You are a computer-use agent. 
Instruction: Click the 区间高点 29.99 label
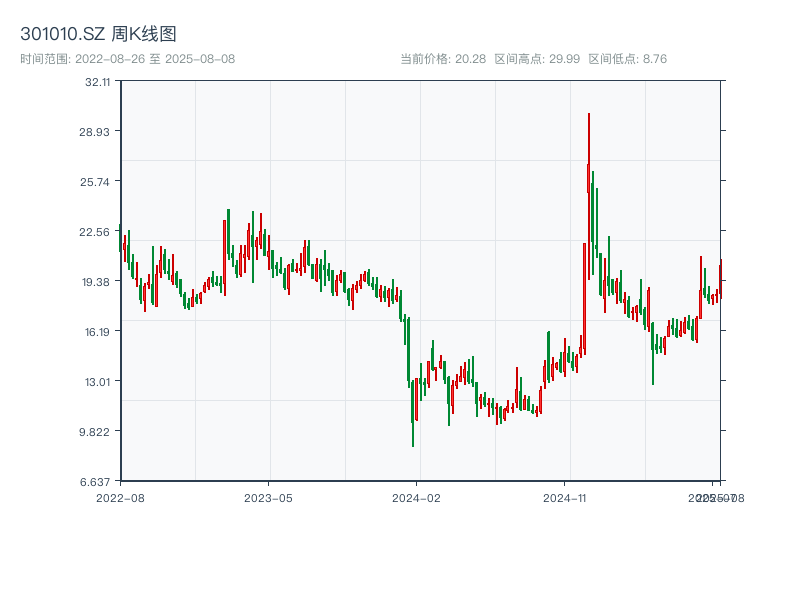point(537,59)
